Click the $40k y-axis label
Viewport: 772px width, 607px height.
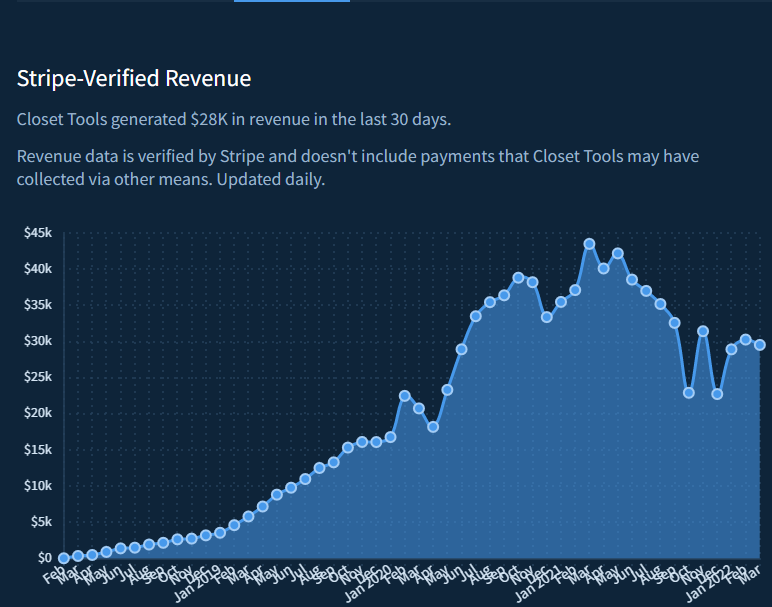(38, 269)
